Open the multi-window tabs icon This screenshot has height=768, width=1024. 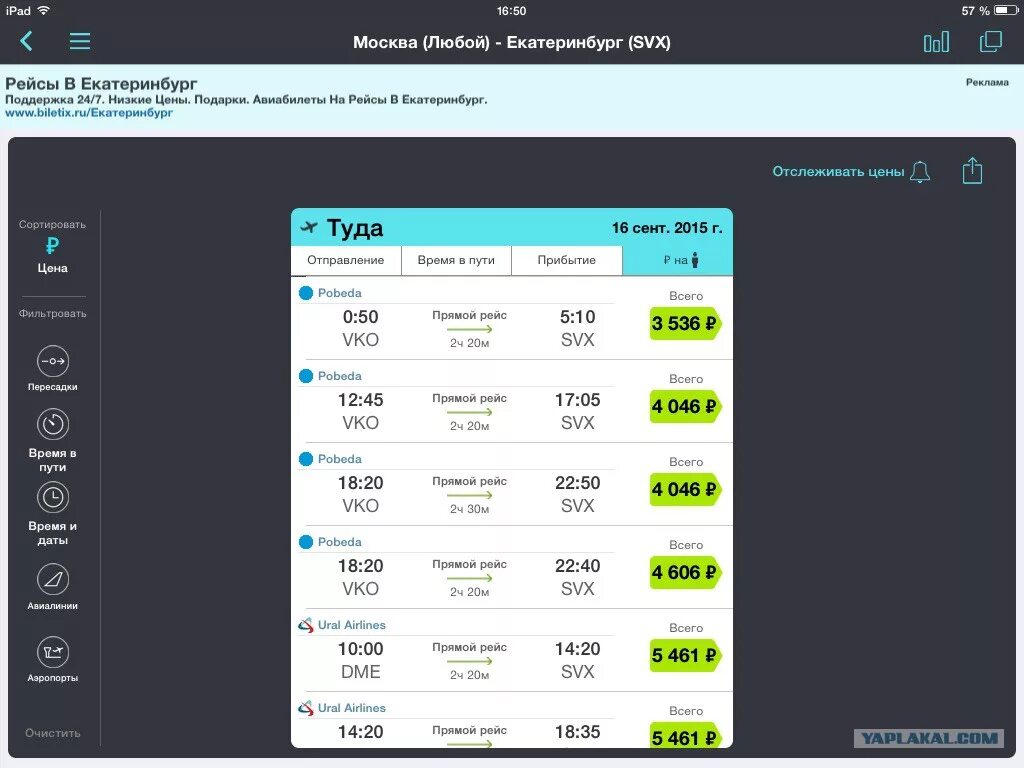991,41
